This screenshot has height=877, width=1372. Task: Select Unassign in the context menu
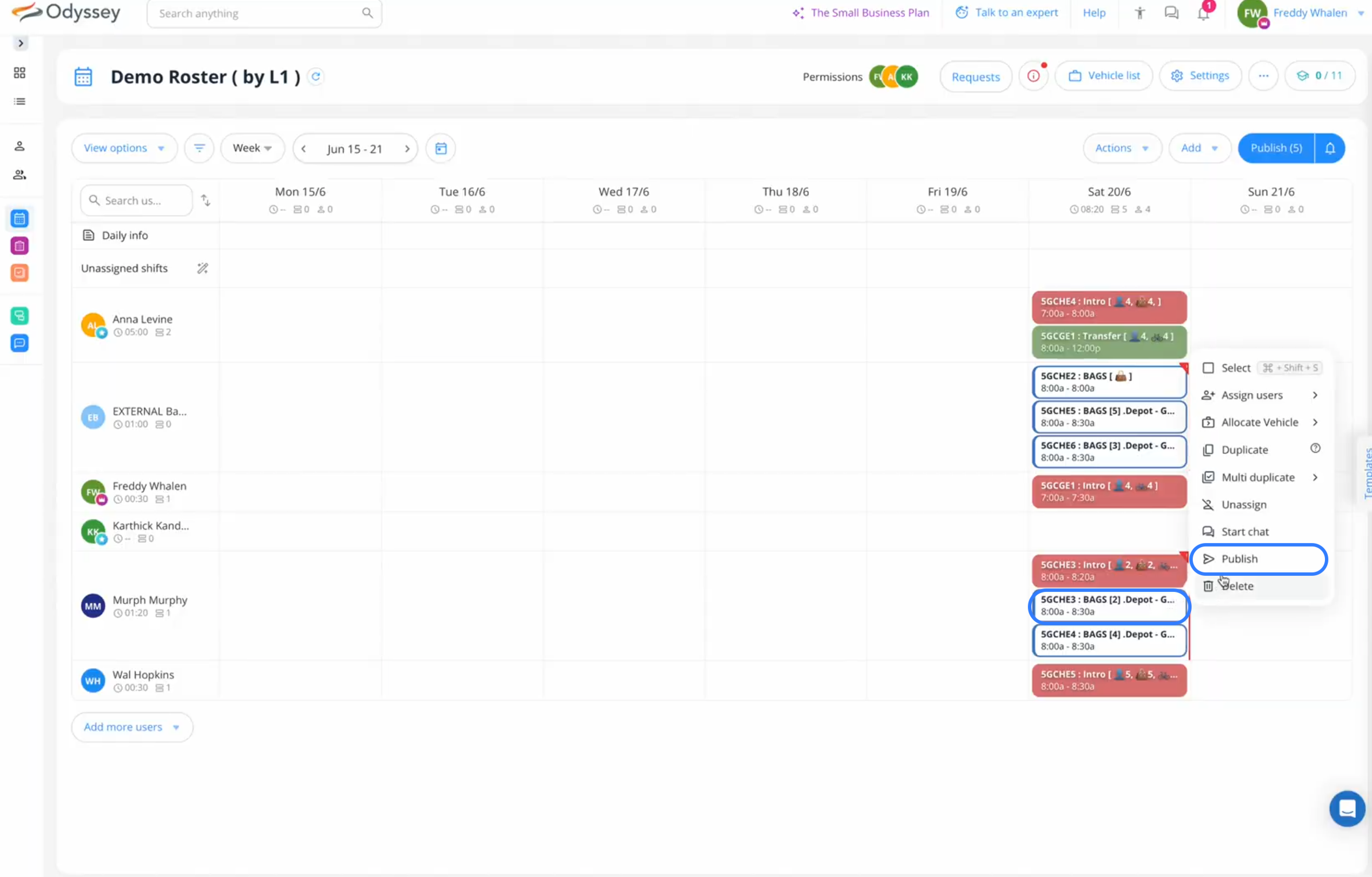pyautogui.click(x=1244, y=505)
